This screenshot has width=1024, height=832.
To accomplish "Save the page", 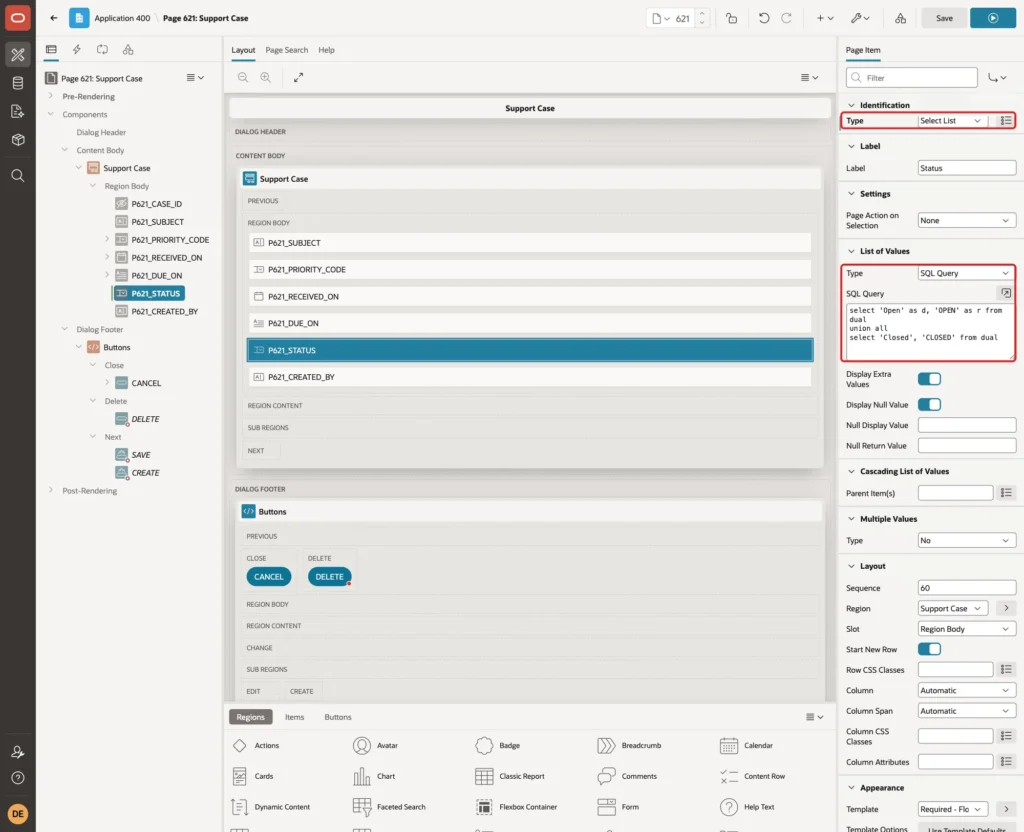I will point(944,18).
